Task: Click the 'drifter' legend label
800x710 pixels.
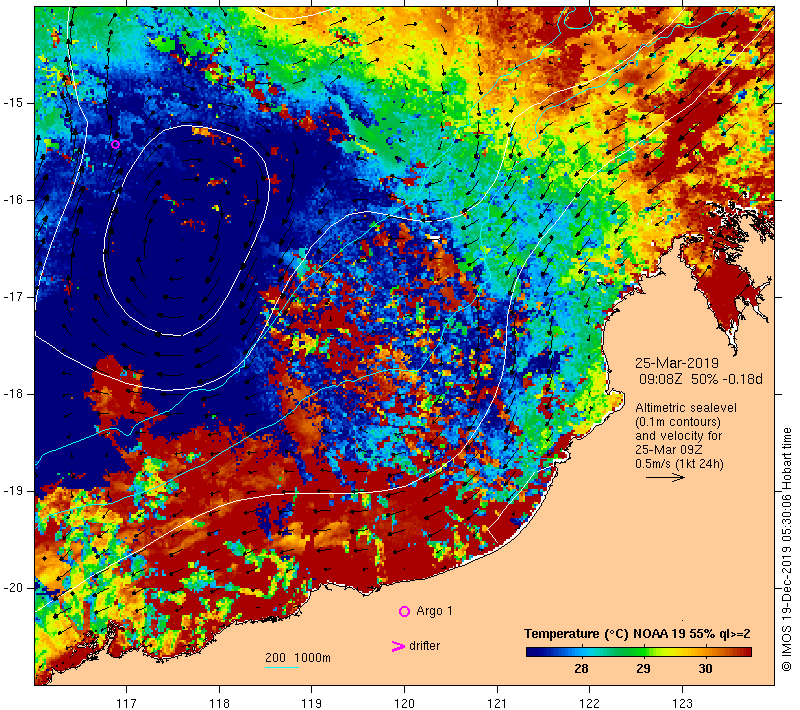Action: coord(424,646)
